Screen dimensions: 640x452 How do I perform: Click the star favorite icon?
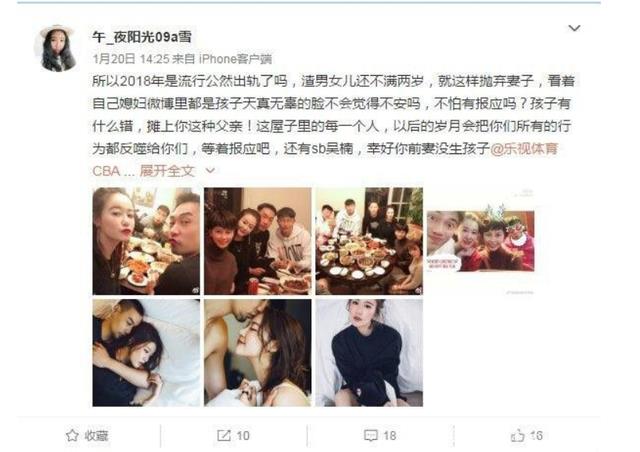[72, 435]
